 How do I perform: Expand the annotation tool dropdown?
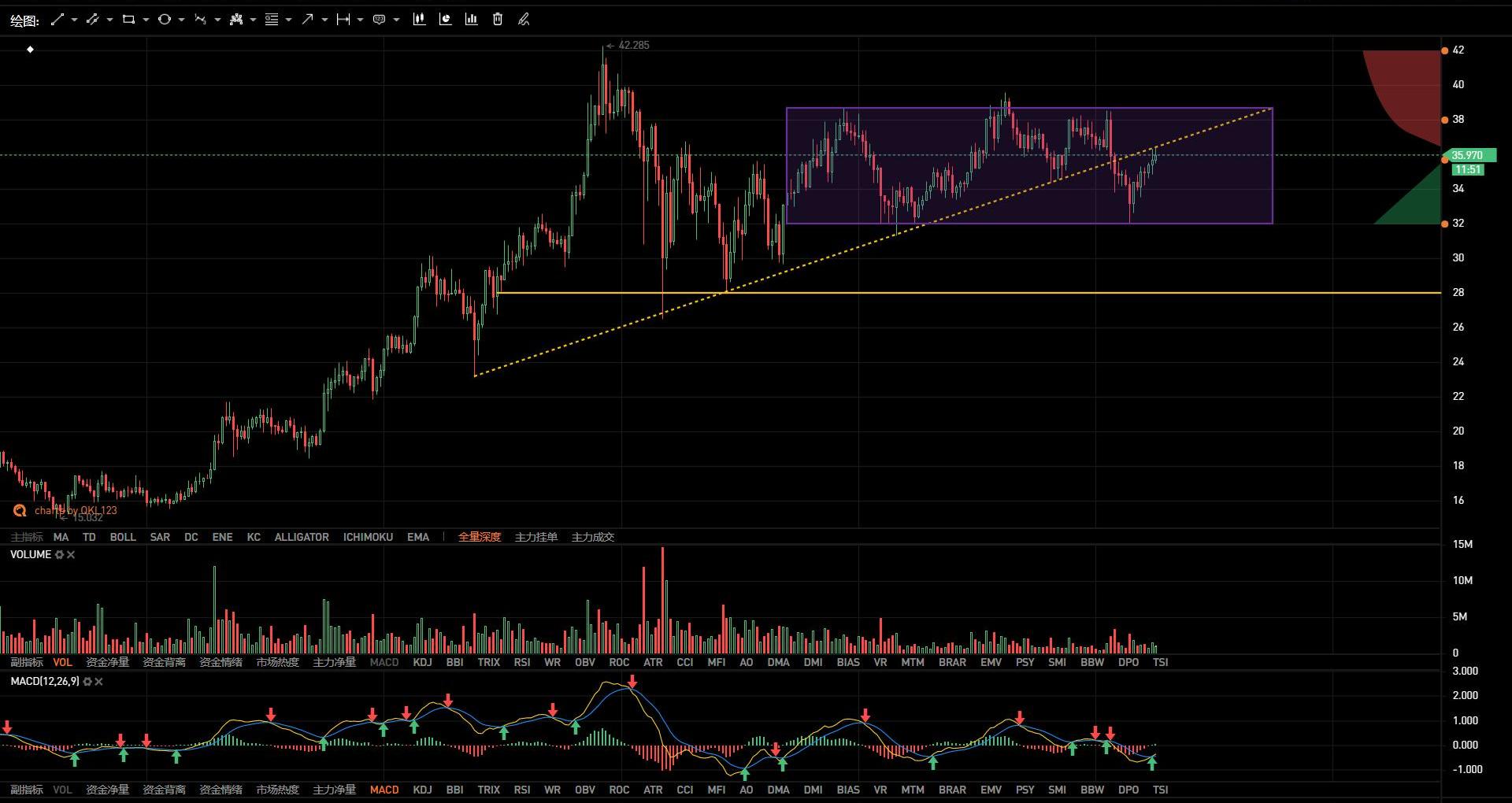point(396,20)
